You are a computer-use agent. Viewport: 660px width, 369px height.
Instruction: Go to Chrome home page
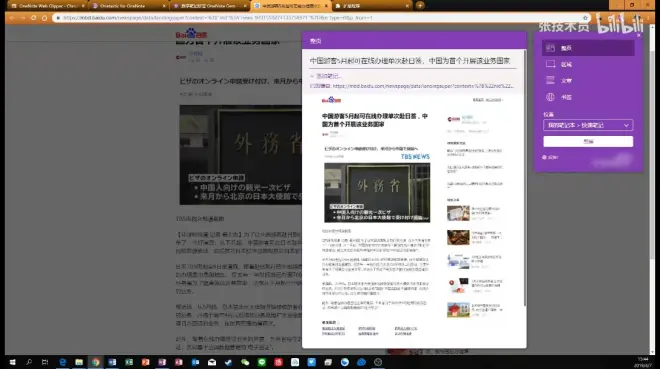click(45, 18)
